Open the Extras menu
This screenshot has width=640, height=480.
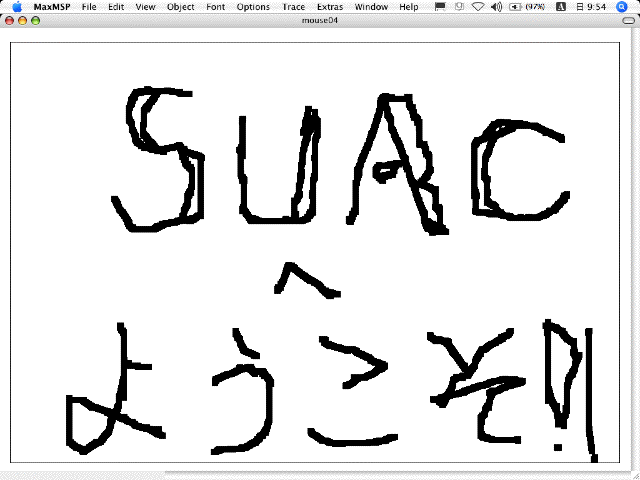point(330,7)
